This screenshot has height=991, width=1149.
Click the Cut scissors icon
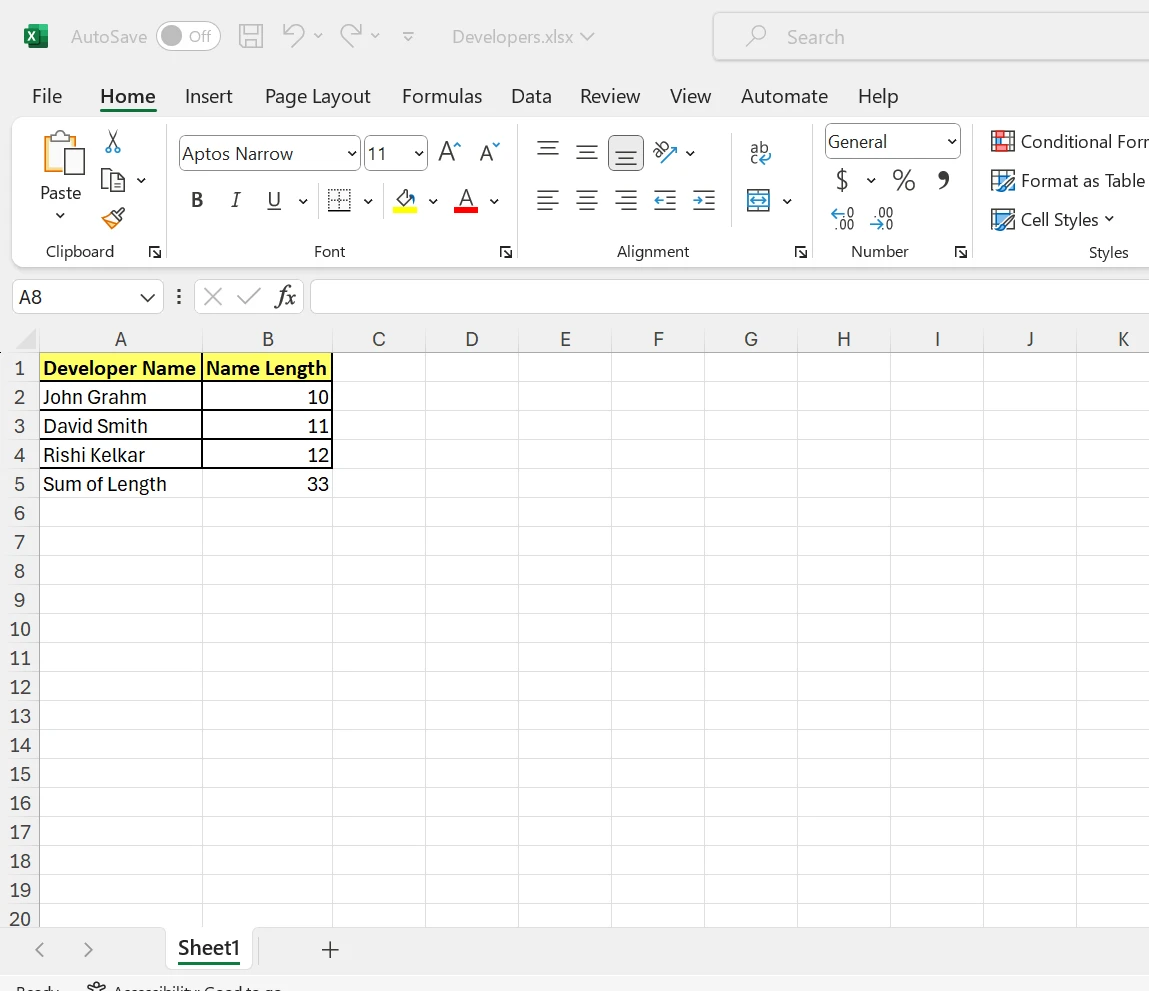coord(113,142)
